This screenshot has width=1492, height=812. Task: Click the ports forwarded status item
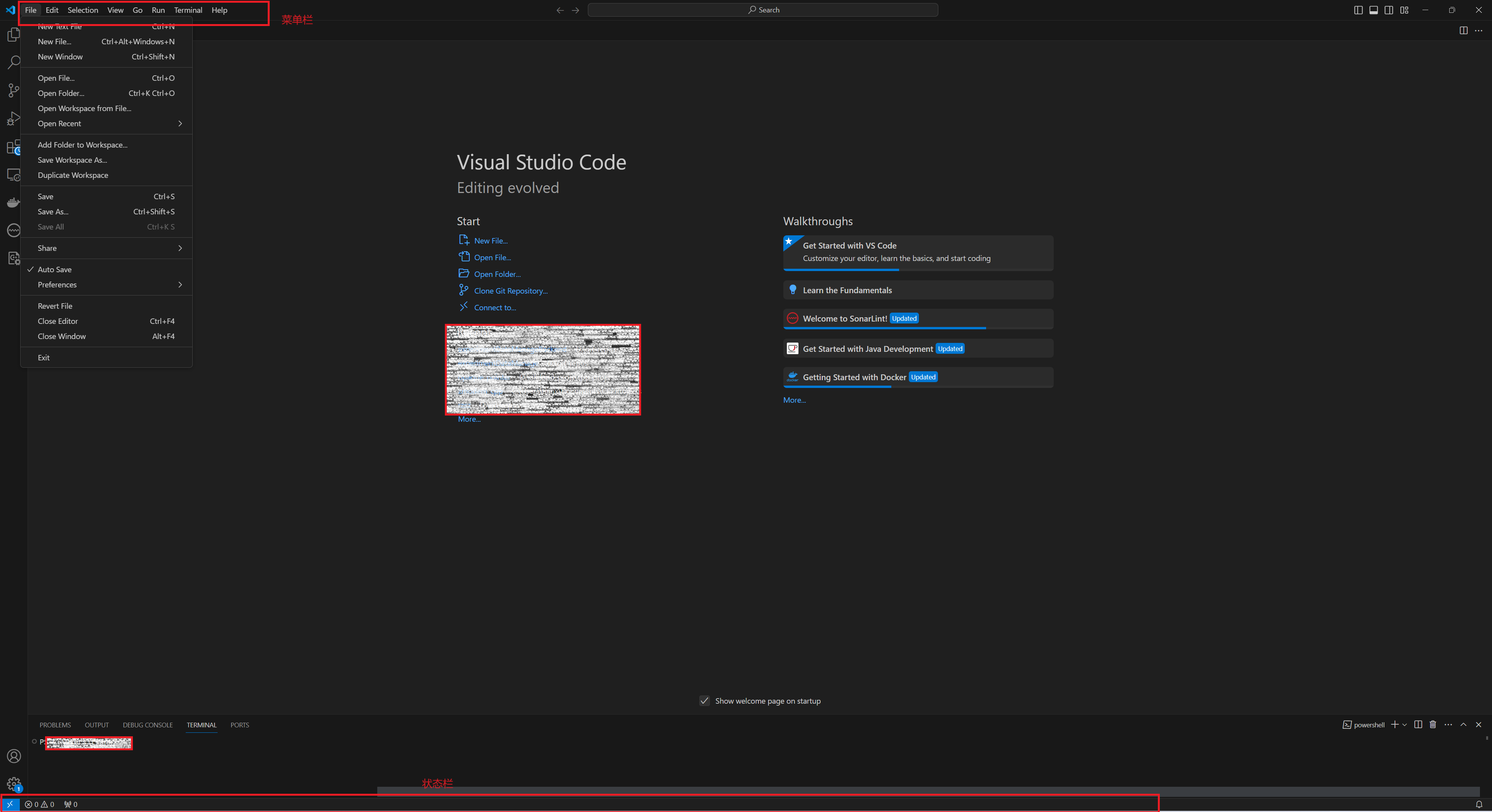pos(71,805)
